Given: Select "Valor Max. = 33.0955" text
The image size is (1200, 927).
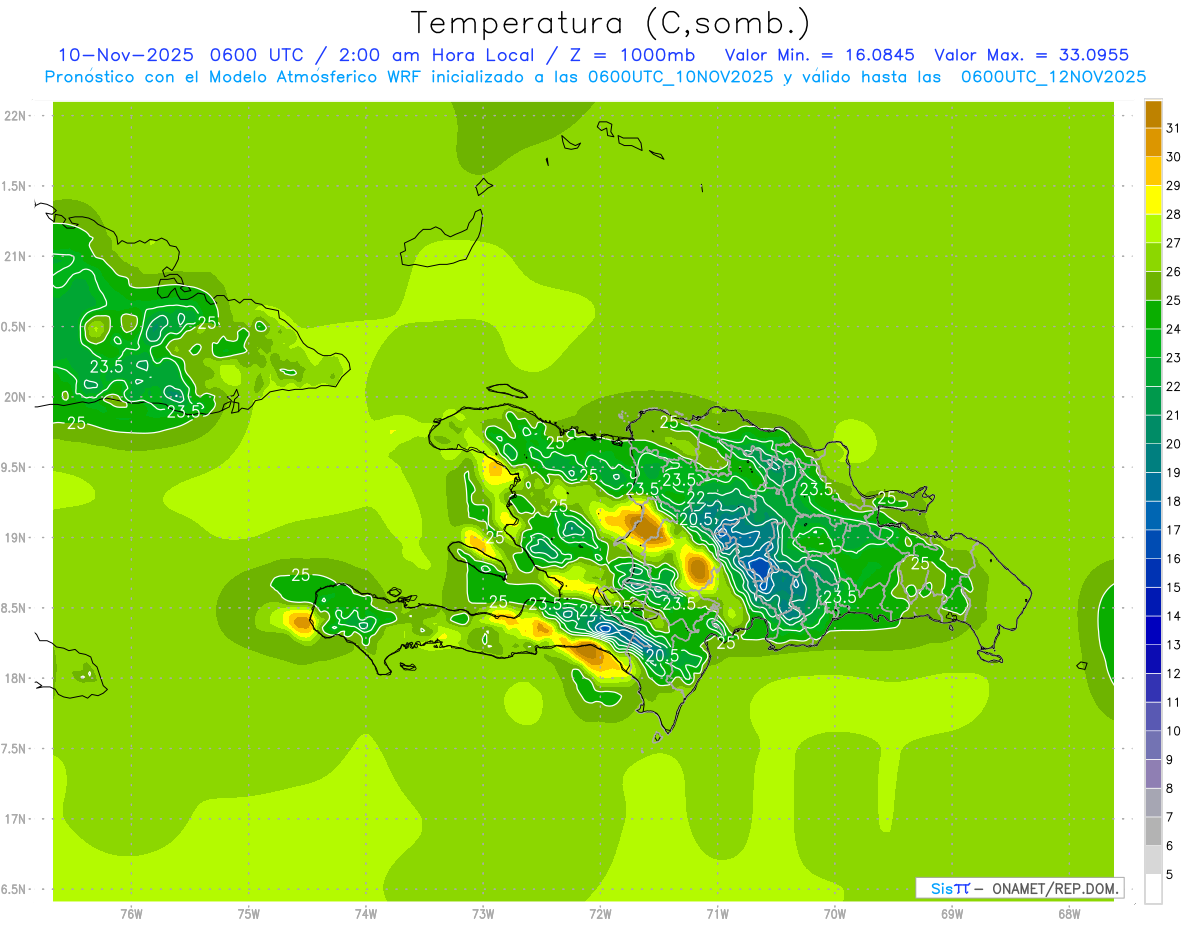Looking at the screenshot, I should tap(1032, 55).
